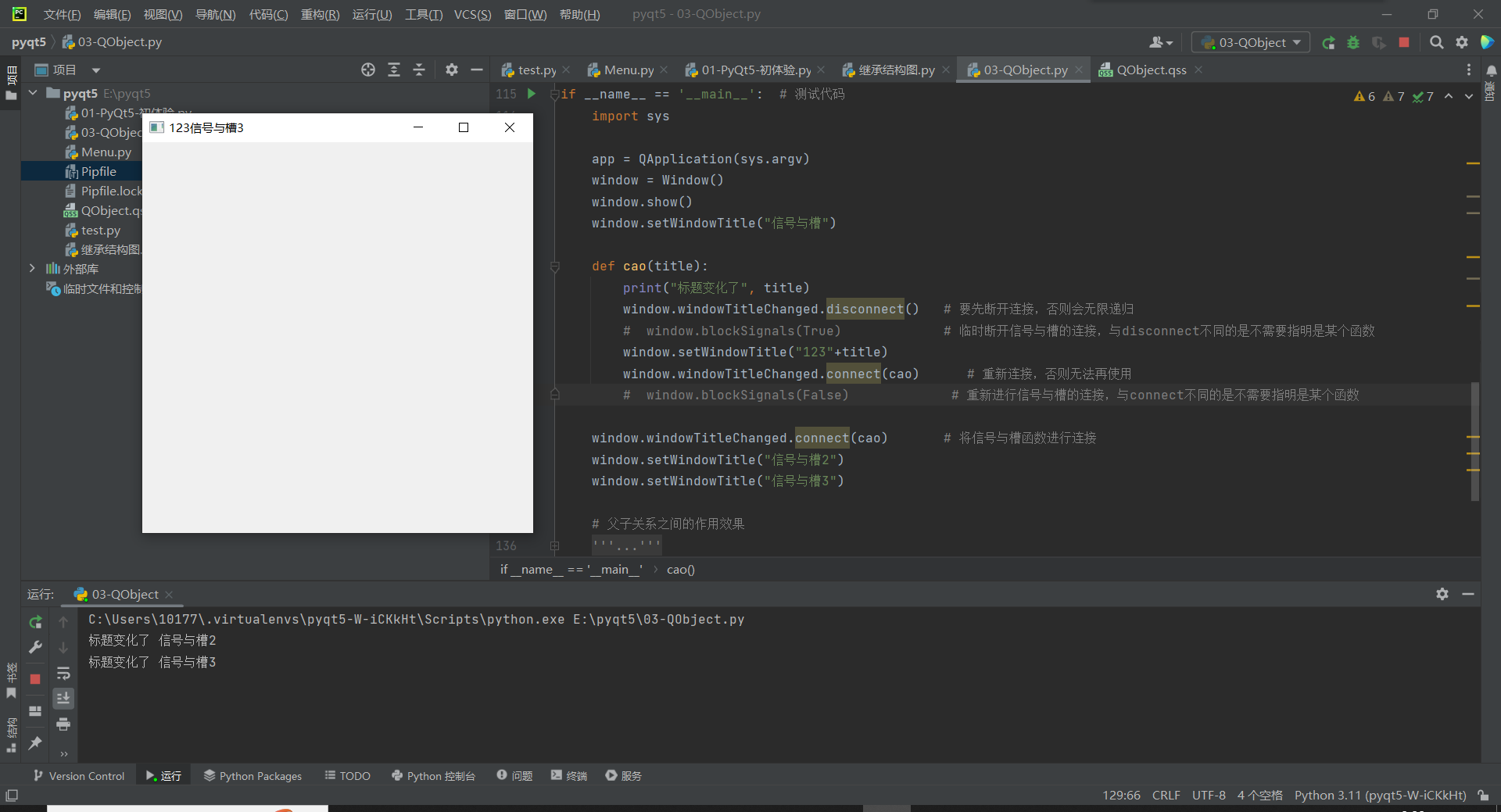
Task: Collapse all items in the project tree
Action: coord(419,70)
